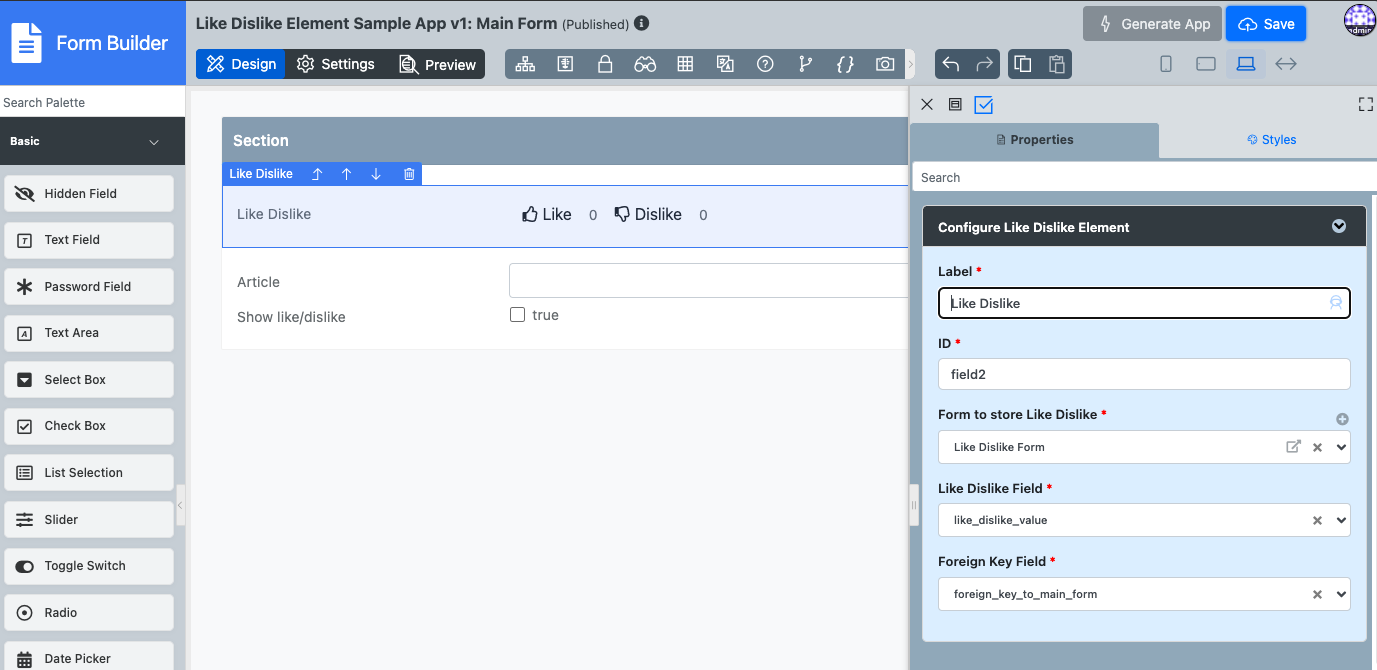Screen dimensions: 1377x670
Task: Open the Preview tab
Action: [x=437, y=64]
